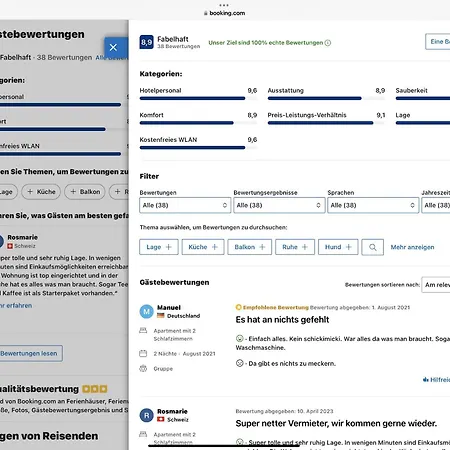Click the plus icon in Lage topic chip
The image size is (450, 450).
(x=169, y=247)
